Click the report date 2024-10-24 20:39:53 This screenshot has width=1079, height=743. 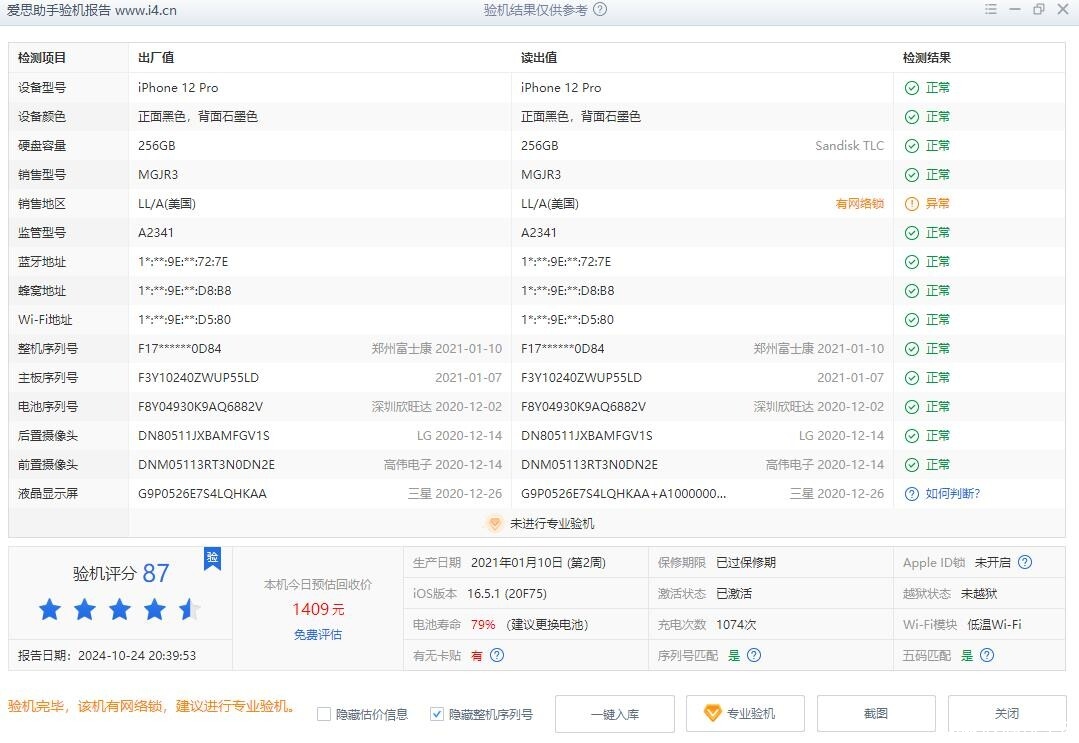click(137, 656)
